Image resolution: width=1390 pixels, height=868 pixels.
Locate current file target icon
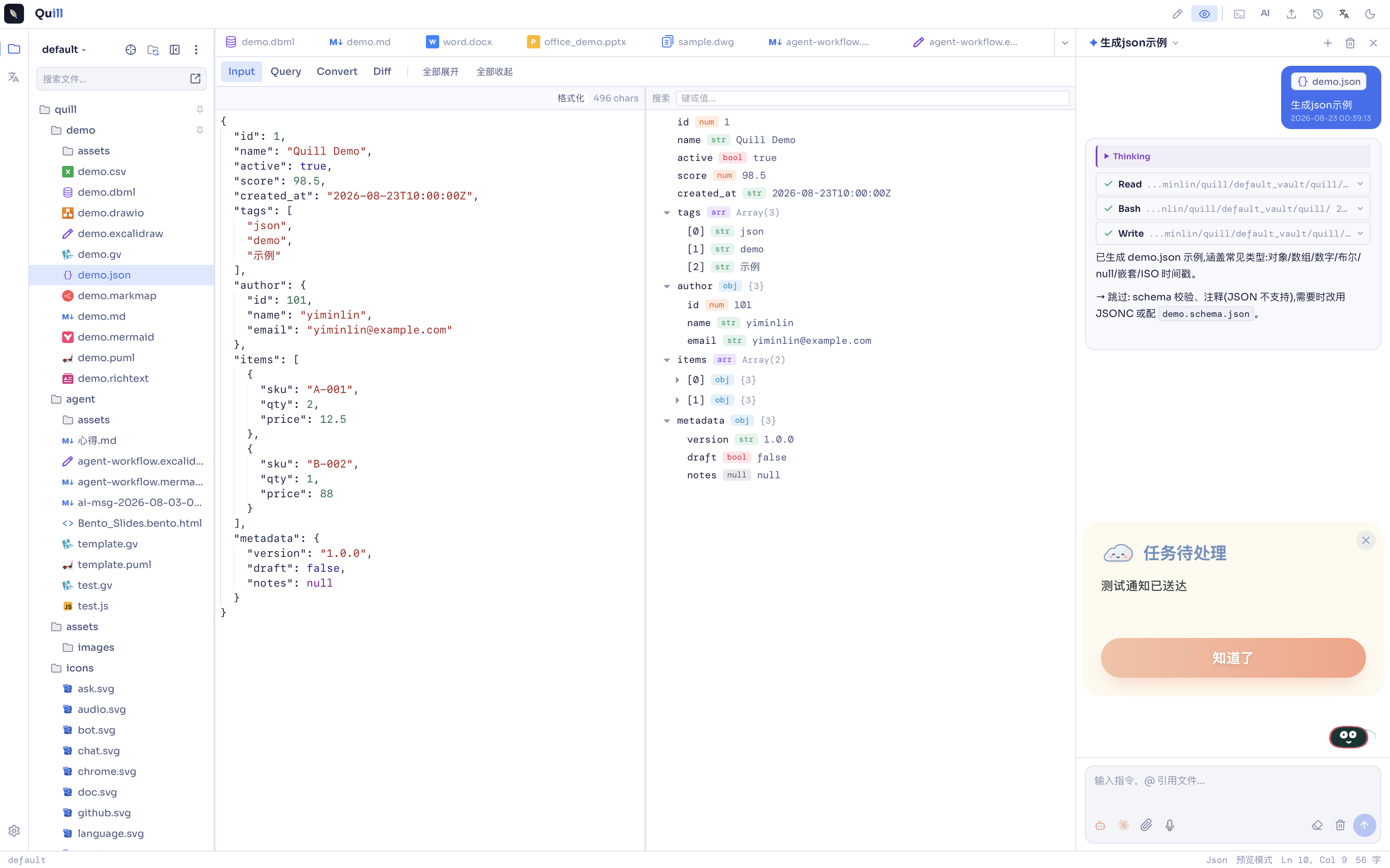(x=131, y=49)
